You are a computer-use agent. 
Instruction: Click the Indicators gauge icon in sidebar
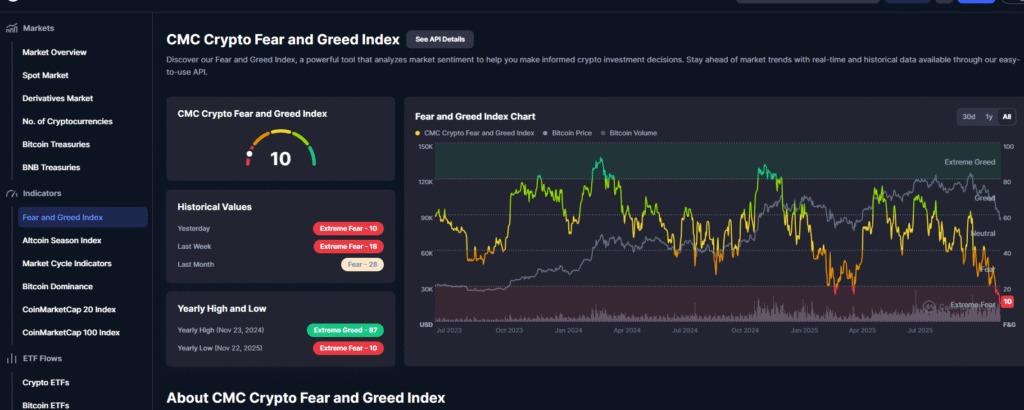tap(12, 193)
